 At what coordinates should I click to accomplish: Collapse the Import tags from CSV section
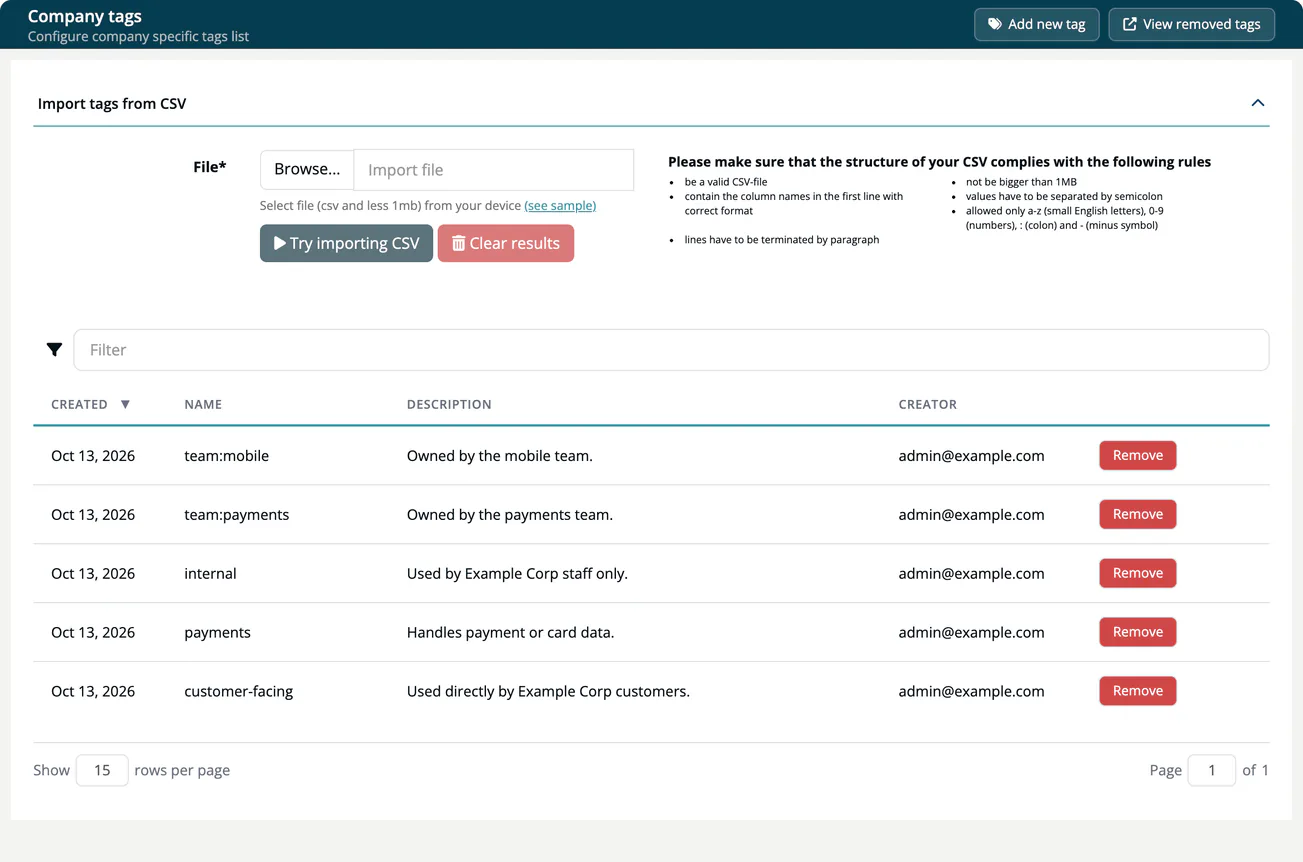(1258, 103)
